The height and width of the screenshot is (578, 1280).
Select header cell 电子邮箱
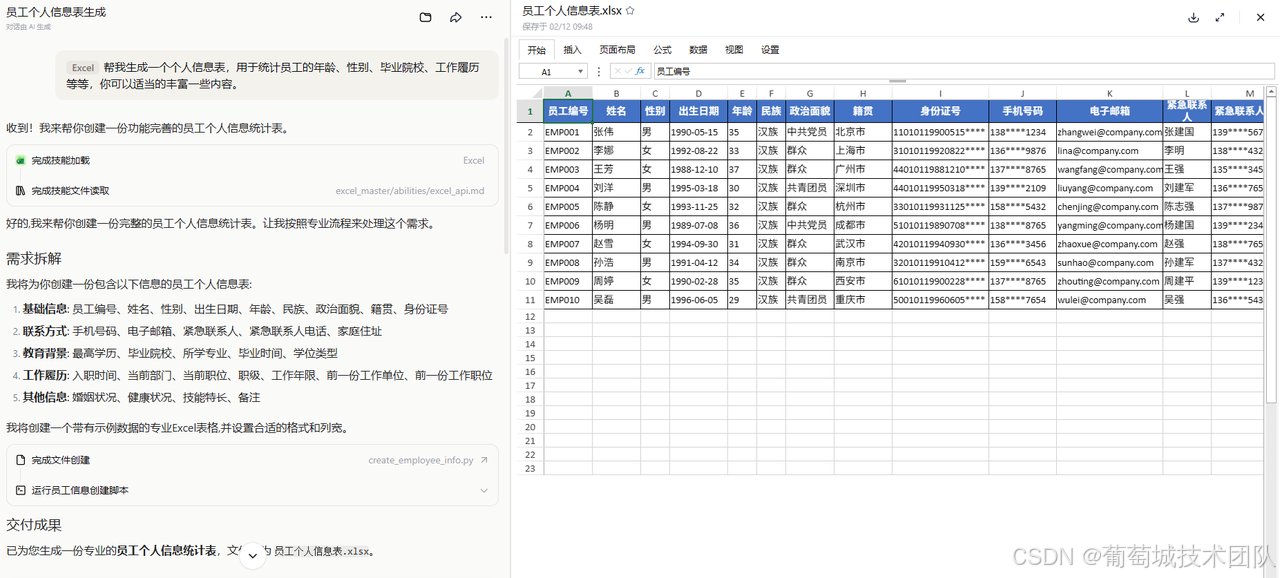[x=1109, y=111]
